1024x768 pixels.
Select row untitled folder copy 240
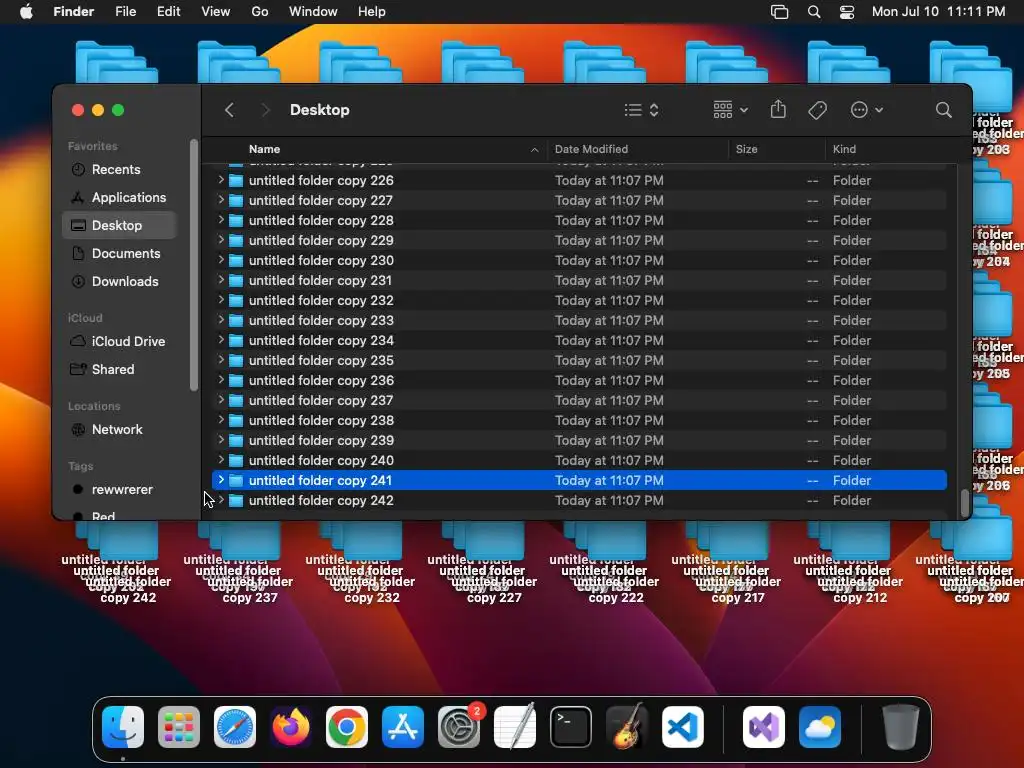click(x=579, y=460)
